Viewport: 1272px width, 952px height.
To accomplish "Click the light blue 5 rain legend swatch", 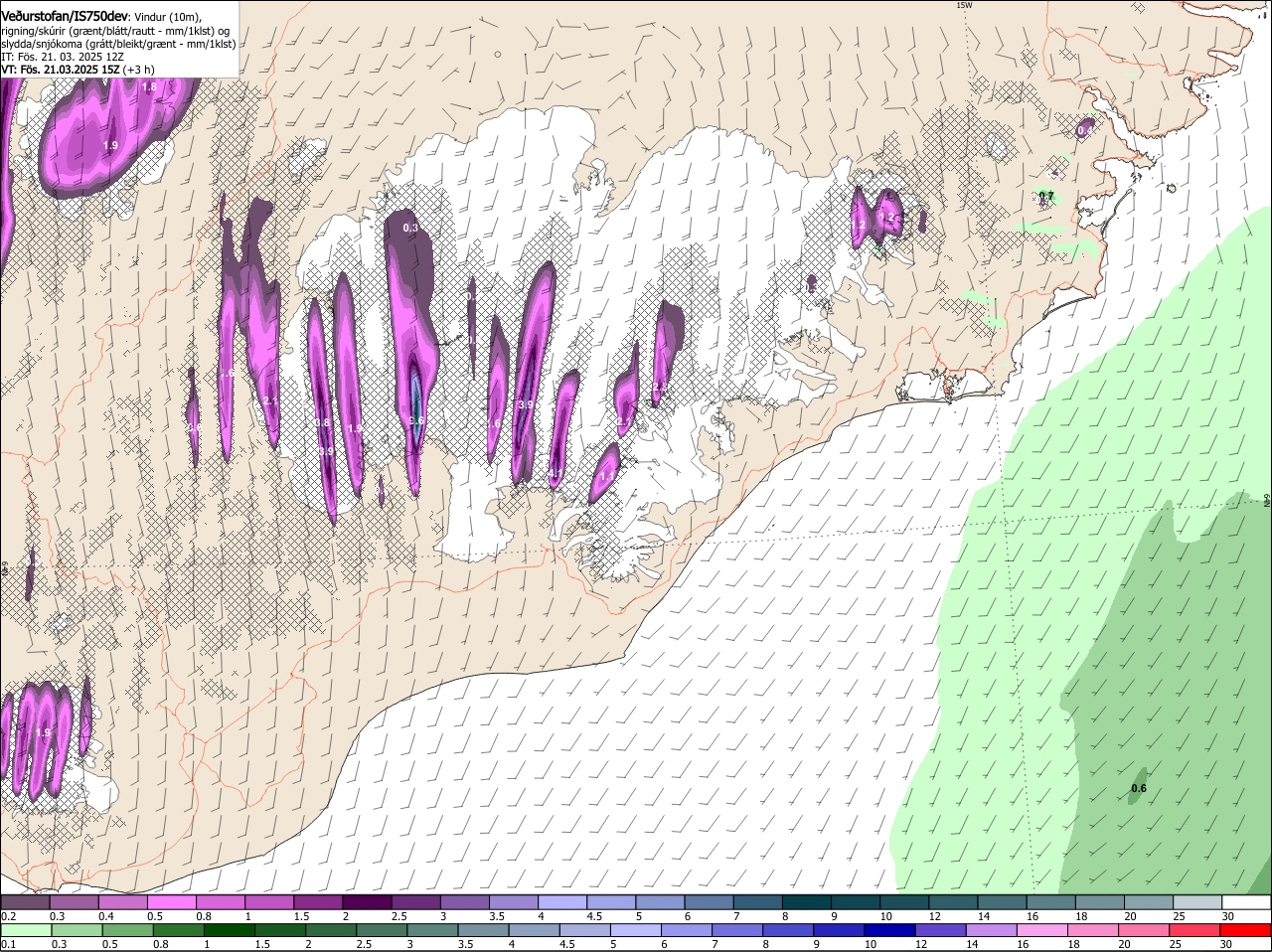I will 635,930.
